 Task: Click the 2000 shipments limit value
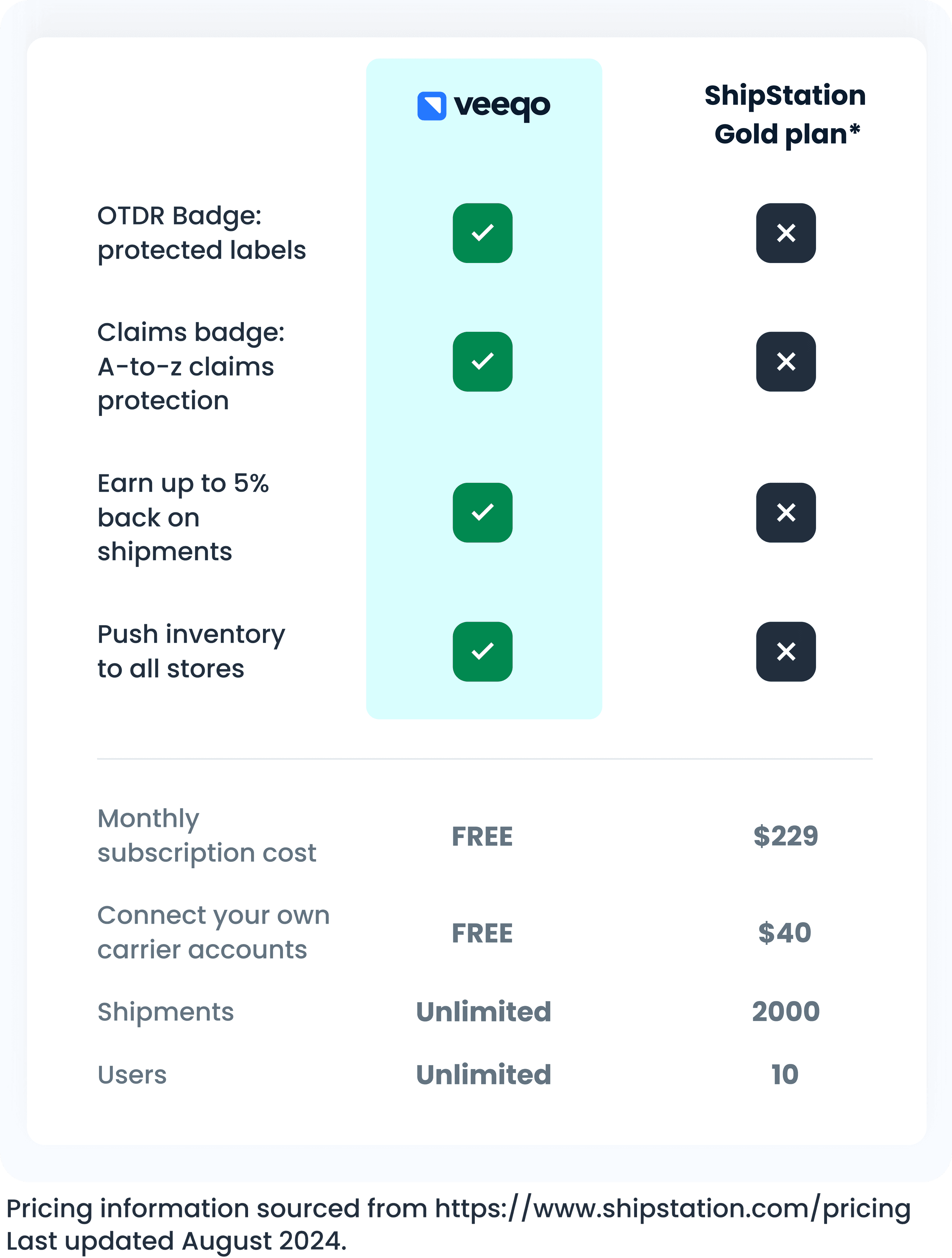pos(785,1012)
